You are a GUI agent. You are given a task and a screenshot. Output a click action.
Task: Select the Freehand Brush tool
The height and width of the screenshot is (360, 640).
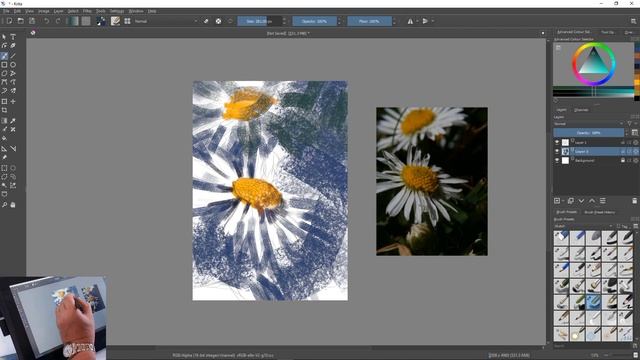tap(4, 56)
